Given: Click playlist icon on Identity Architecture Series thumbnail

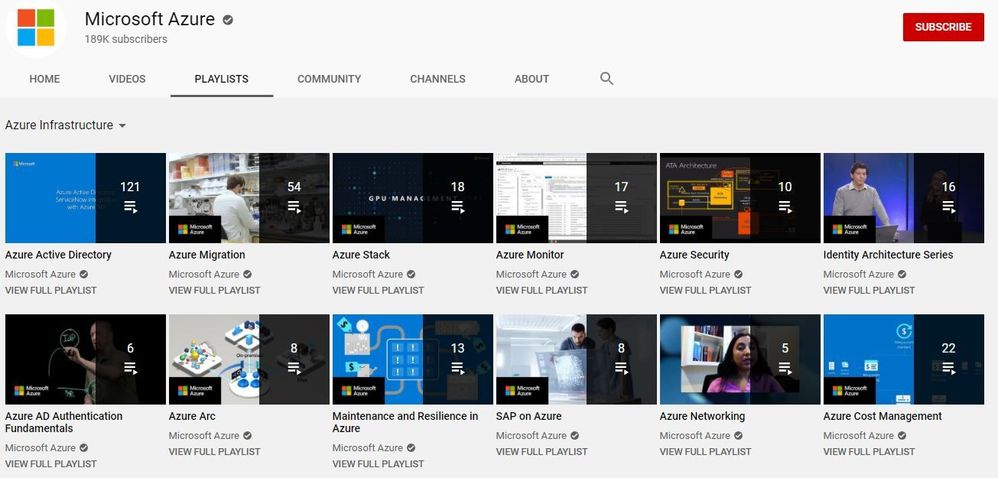Looking at the screenshot, I should click(x=948, y=207).
